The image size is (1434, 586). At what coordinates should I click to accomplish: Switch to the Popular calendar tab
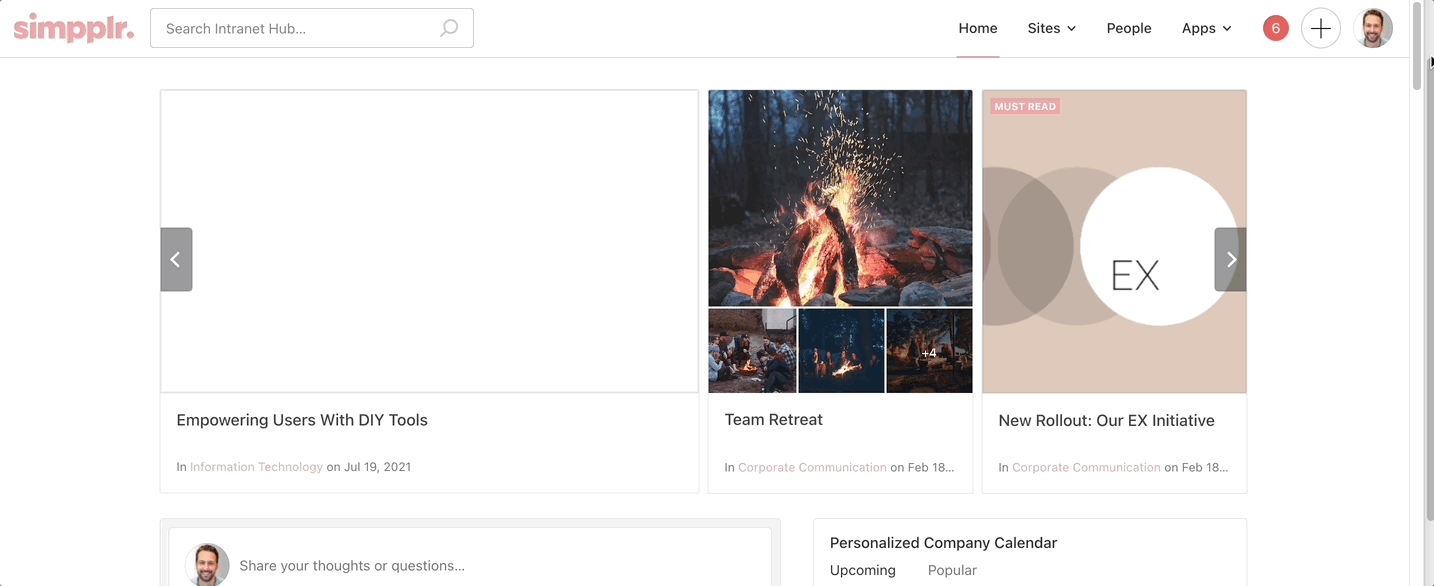click(951, 570)
